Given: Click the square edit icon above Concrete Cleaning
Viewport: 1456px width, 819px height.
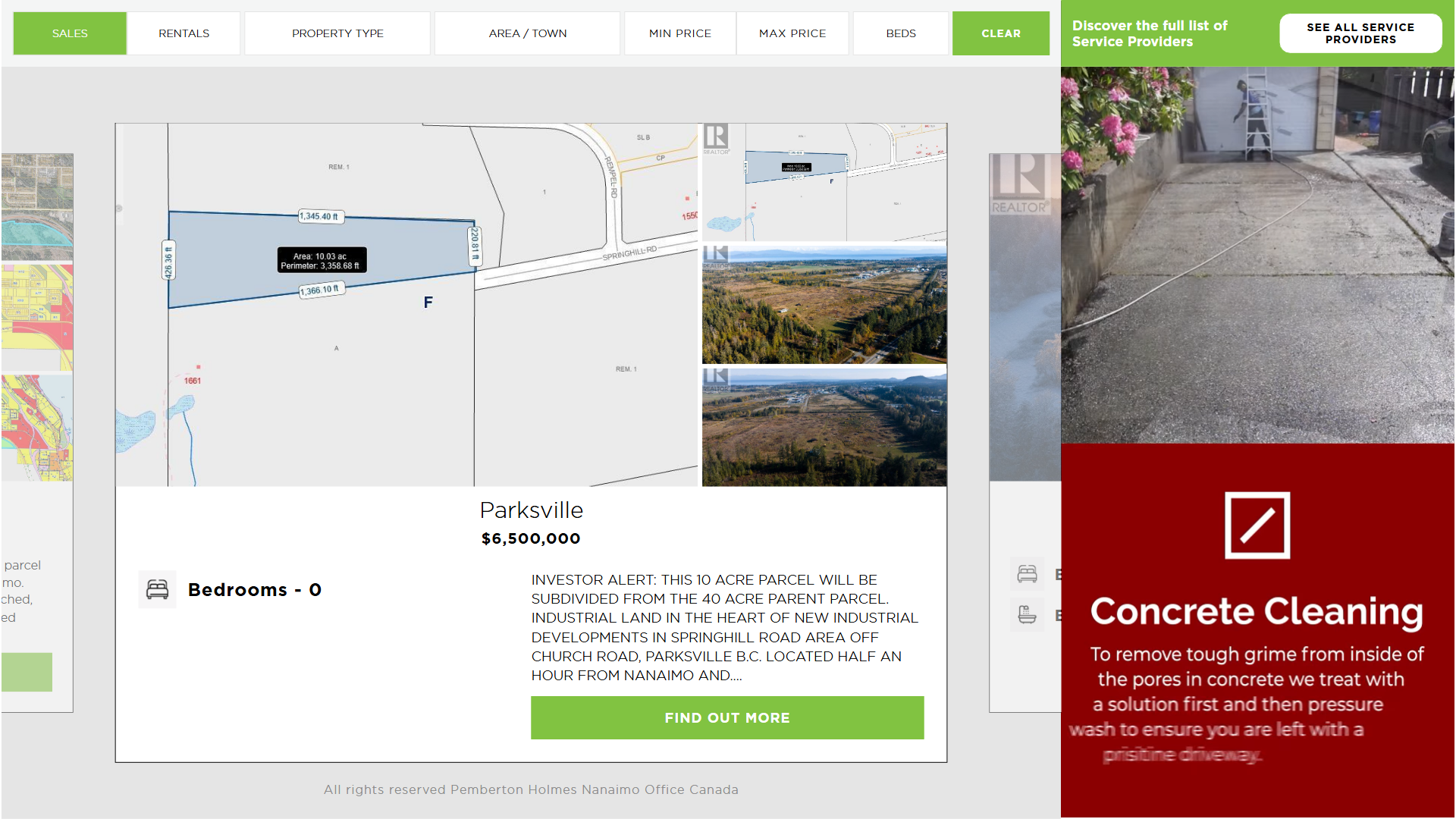Looking at the screenshot, I should click(x=1257, y=526).
